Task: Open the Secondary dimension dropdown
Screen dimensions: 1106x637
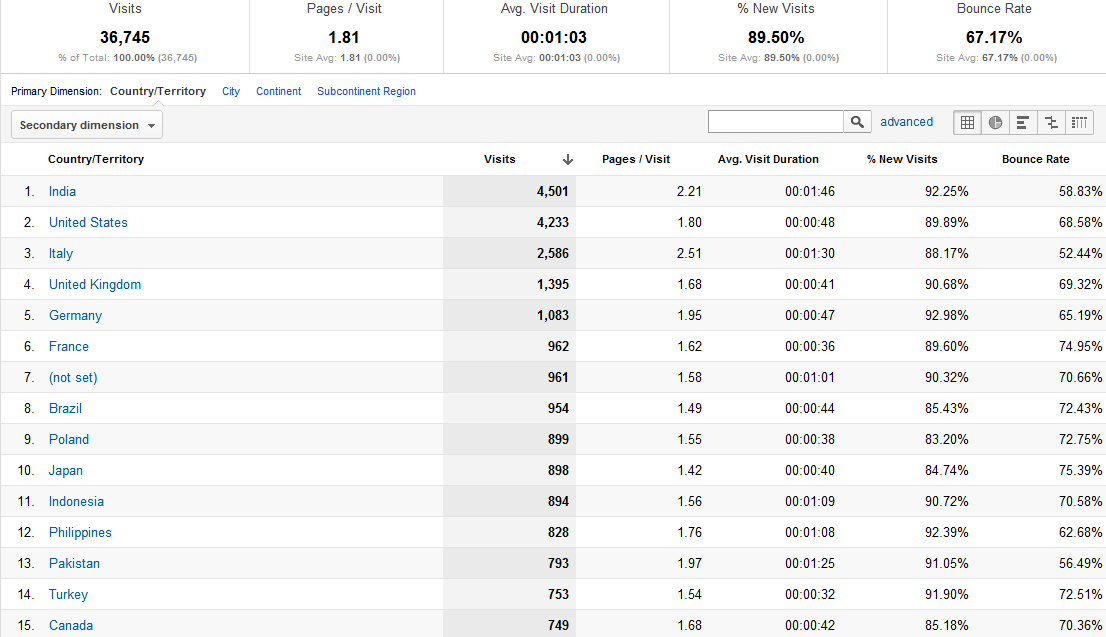Action: point(87,125)
